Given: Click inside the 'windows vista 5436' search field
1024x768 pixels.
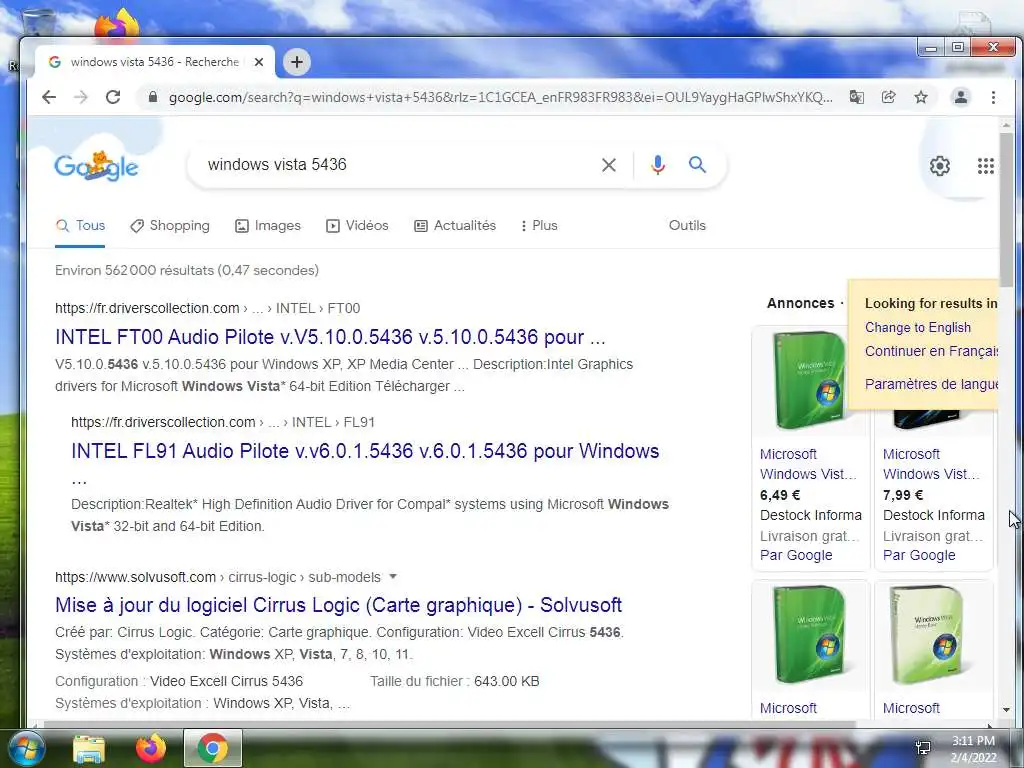Looking at the screenshot, I should point(398,165).
